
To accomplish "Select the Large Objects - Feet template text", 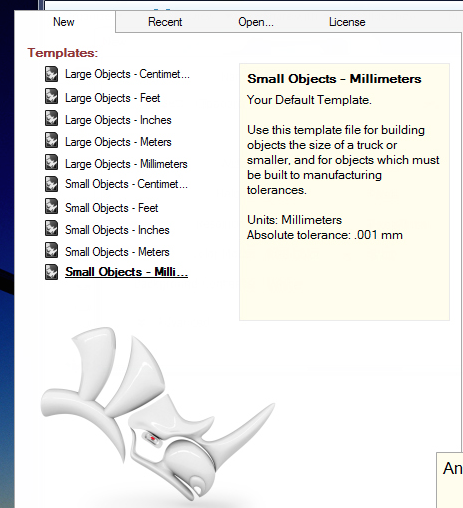I will (x=112, y=98).
